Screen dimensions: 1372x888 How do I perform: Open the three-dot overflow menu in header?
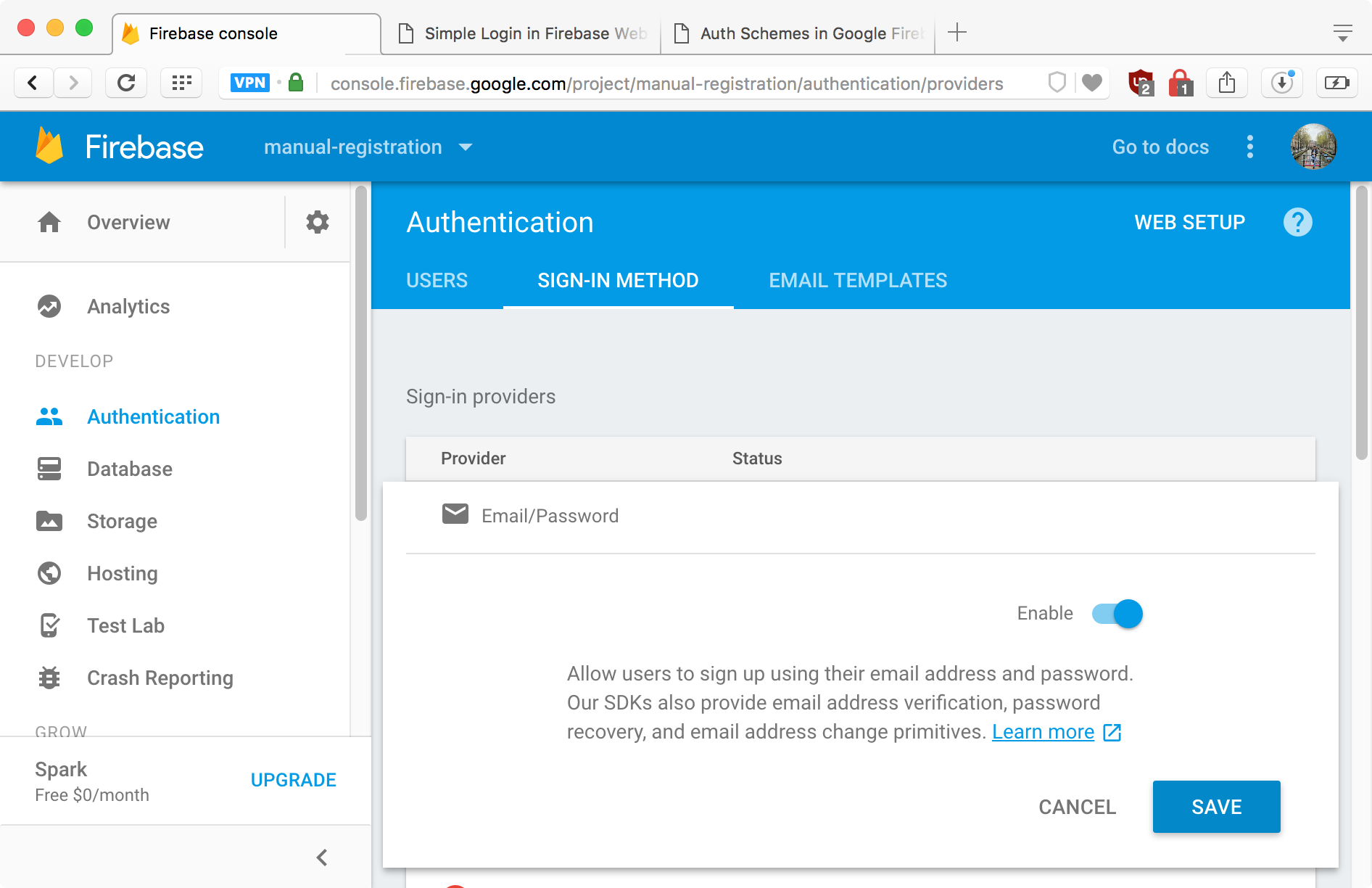pyautogui.click(x=1250, y=147)
